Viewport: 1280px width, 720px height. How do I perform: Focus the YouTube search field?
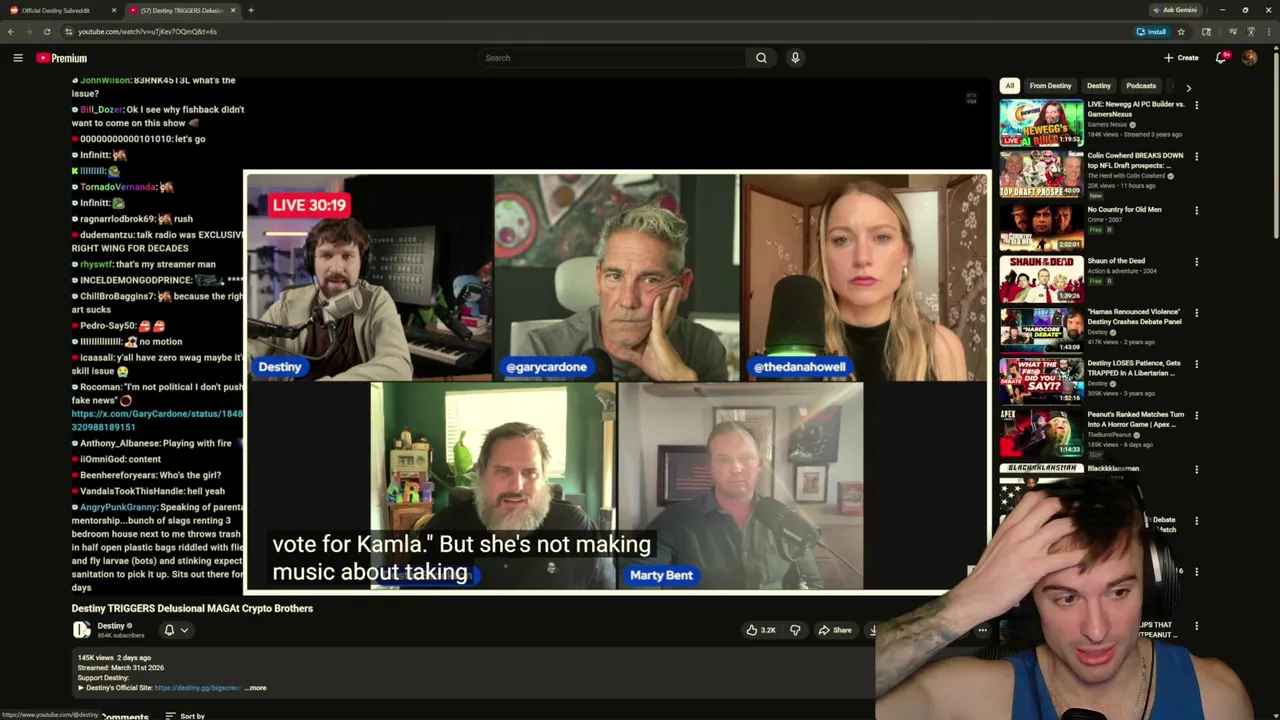coord(611,58)
